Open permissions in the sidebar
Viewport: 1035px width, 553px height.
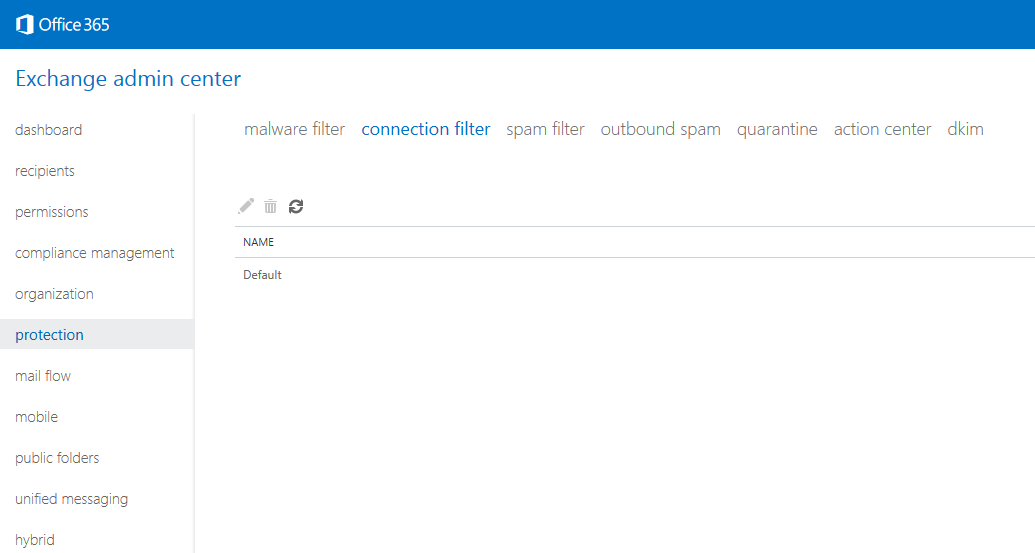[51, 212]
